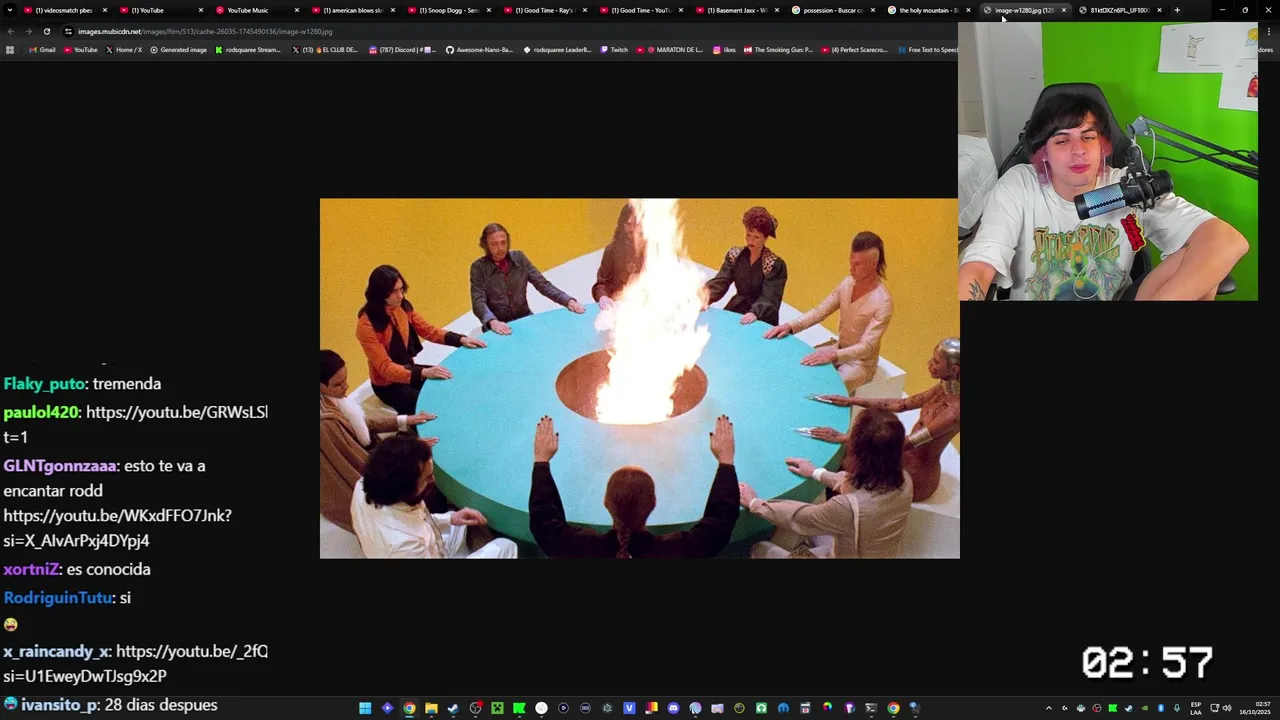Open Google Chrome from the taskbar
Viewport: 1280px width, 720px height.
point(409,708)
